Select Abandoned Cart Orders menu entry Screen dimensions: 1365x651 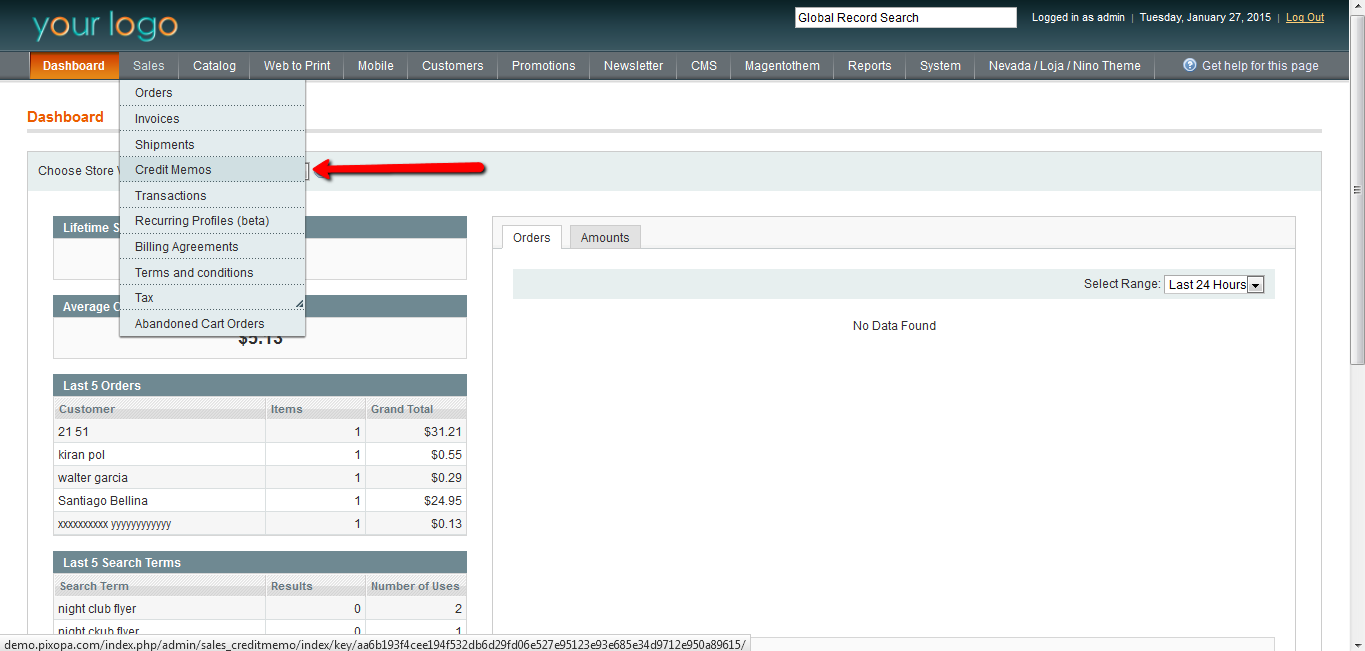pyautogui.click(x=212, y=324)
